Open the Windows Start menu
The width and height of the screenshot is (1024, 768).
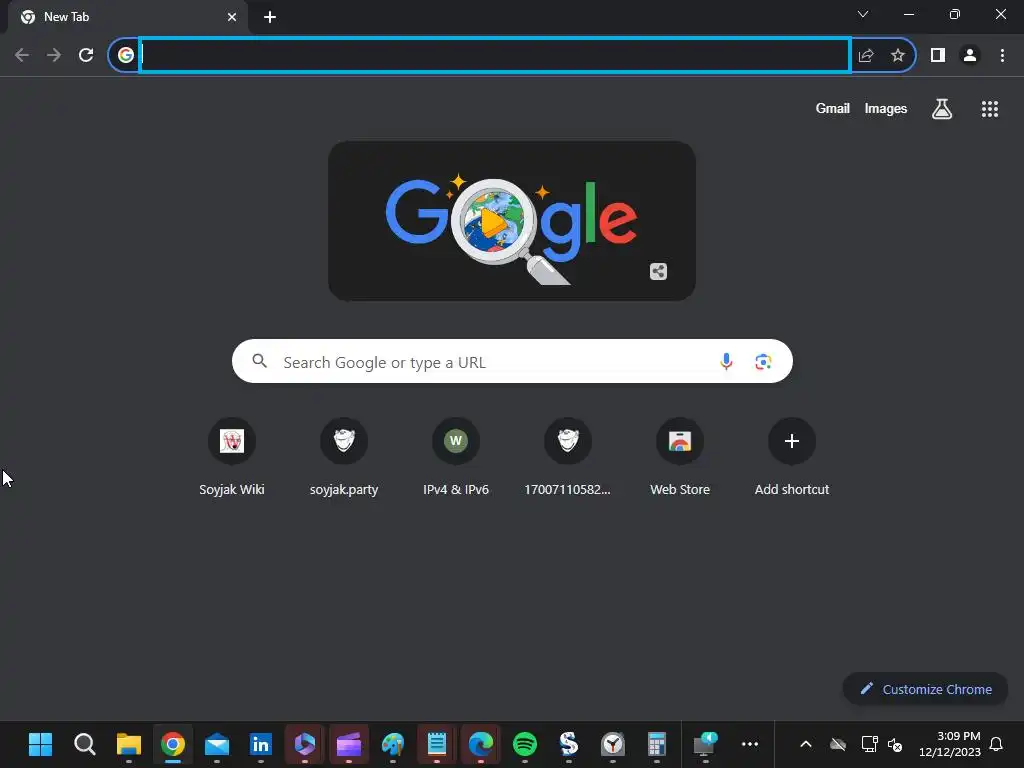point(40,744)
